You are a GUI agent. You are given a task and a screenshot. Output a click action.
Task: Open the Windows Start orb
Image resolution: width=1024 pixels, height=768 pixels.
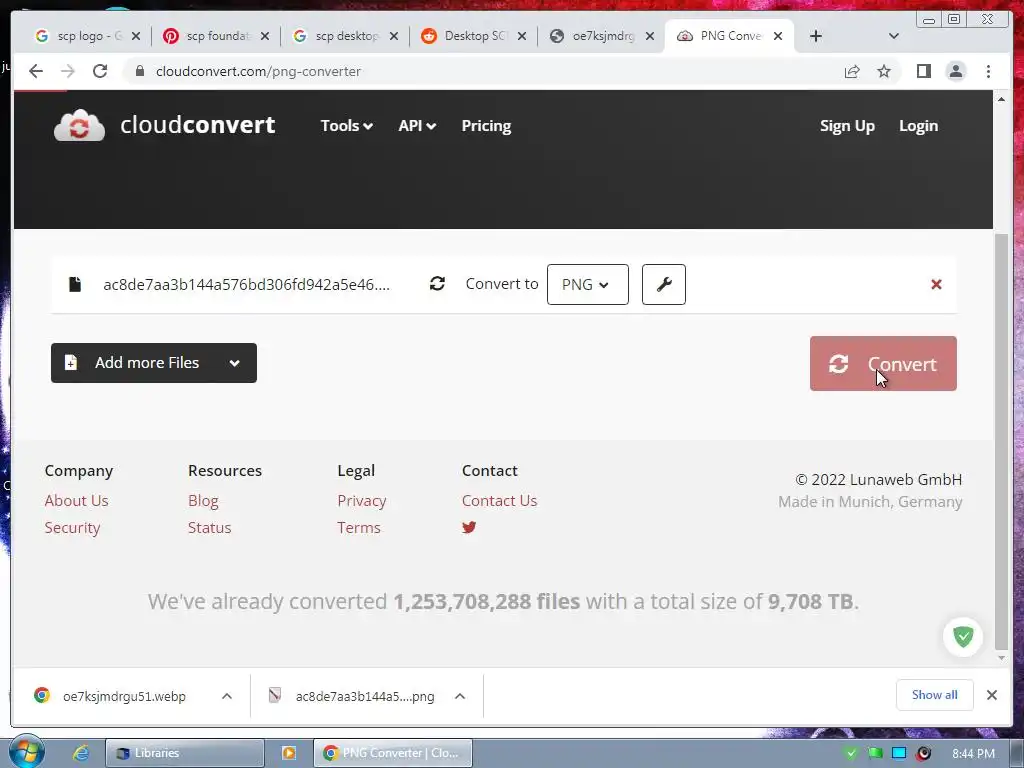coord(26,752)
